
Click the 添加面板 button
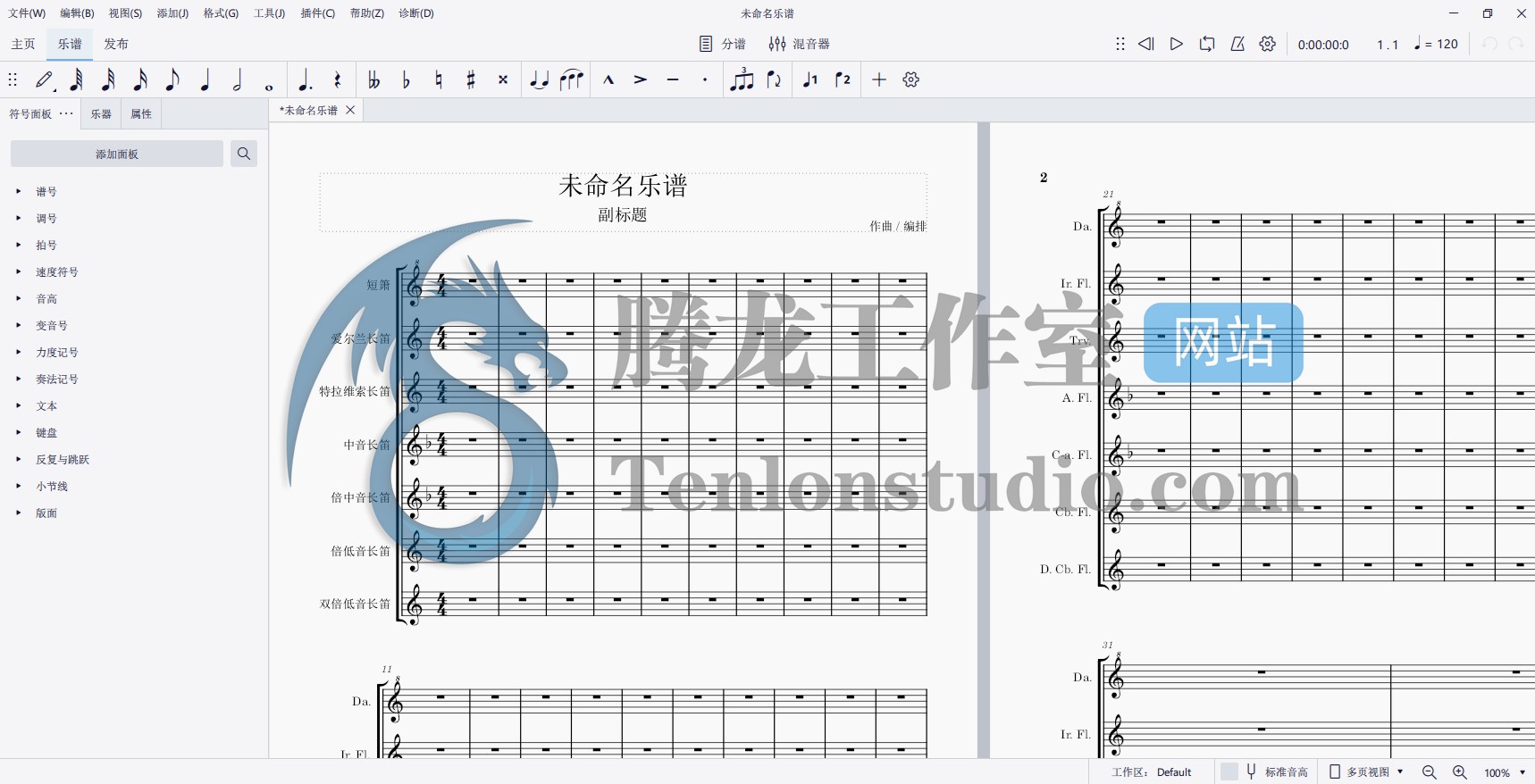[117, 154]
